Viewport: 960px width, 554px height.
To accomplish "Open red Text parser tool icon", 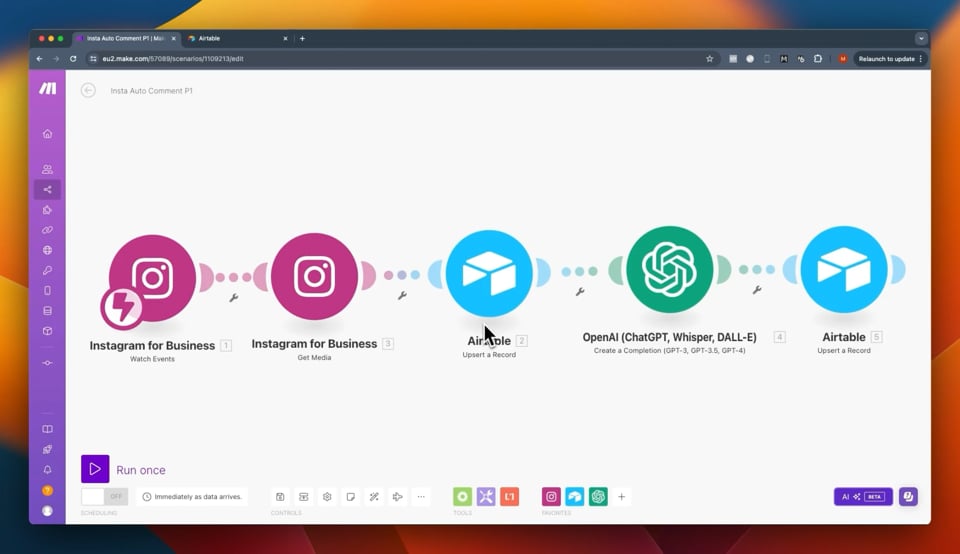I will (509, 496).
